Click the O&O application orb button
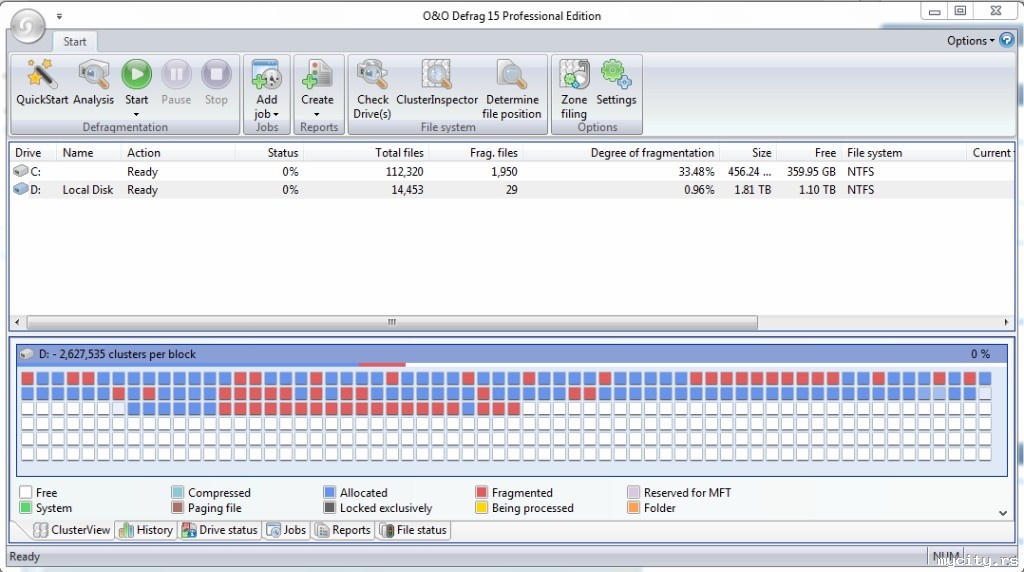The height and width of the screenshot is (572, 1024). point(28,26)
